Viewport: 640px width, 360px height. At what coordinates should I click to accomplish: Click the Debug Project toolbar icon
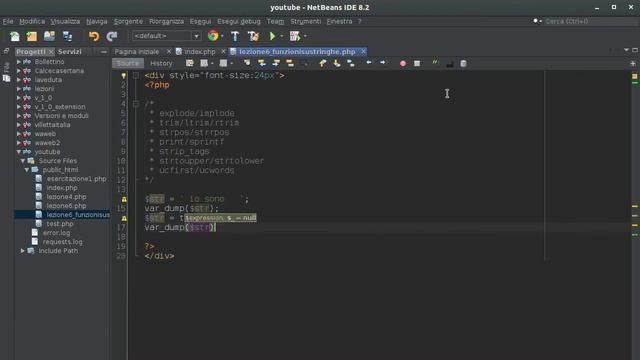point(295,36)
